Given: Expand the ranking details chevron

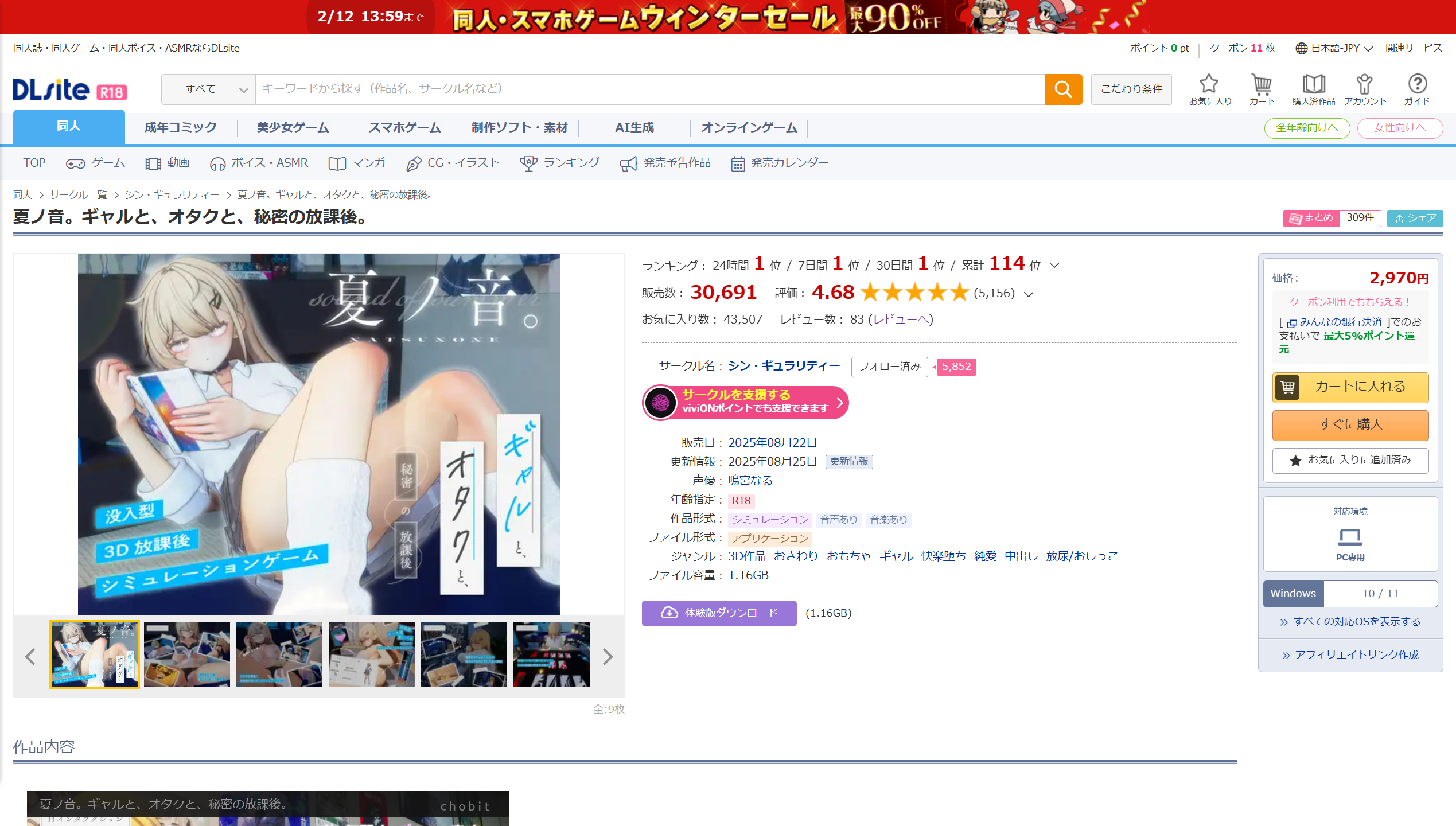Looking at the screenshot, I should (1053, 266).
